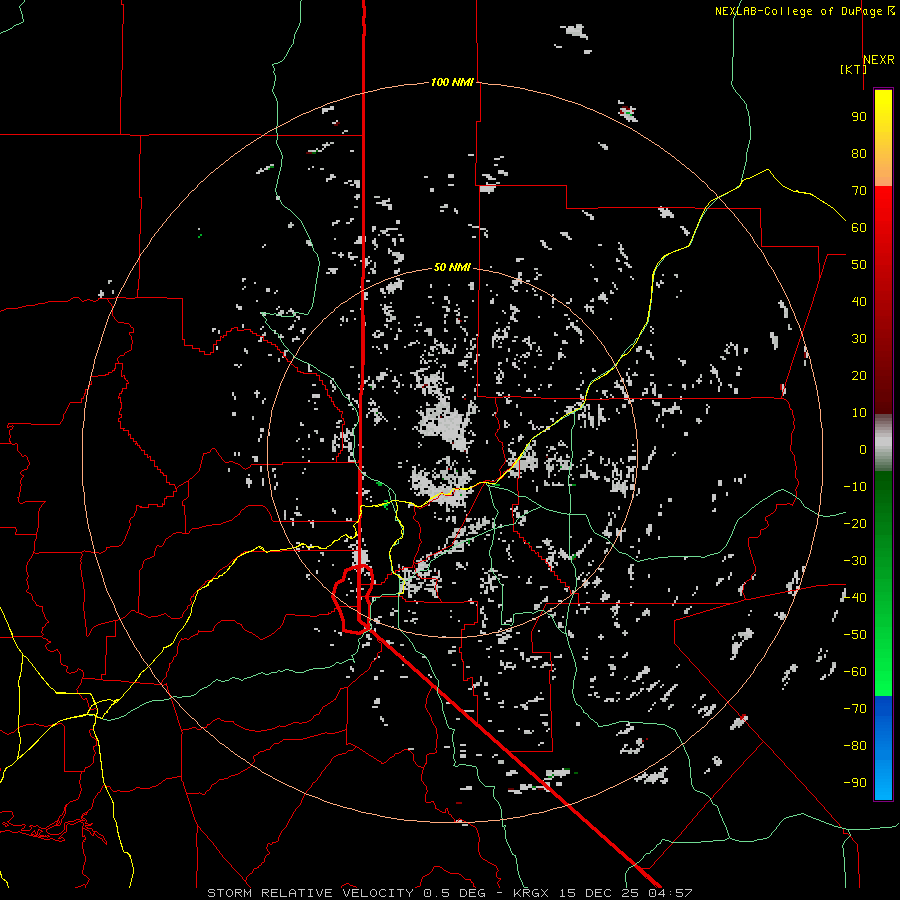Click the -80 value on the velocity scale
The image size is (900, 900).
855,746
